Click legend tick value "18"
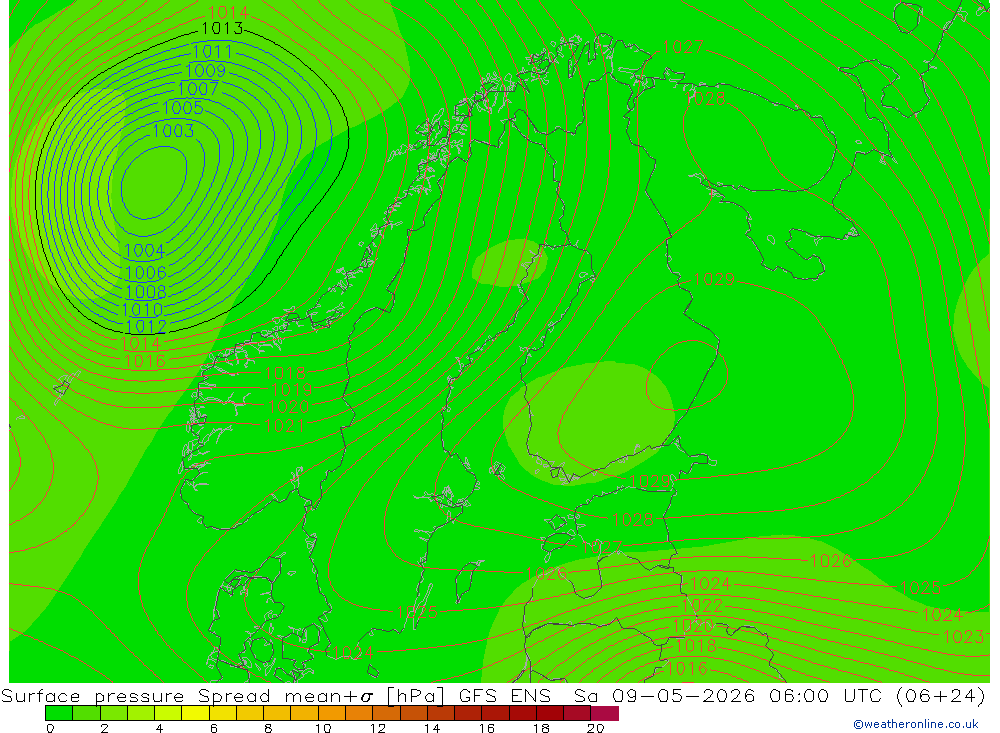This screenshot has width=1000, height=733. pyautogui.click(x=541, y=728)
